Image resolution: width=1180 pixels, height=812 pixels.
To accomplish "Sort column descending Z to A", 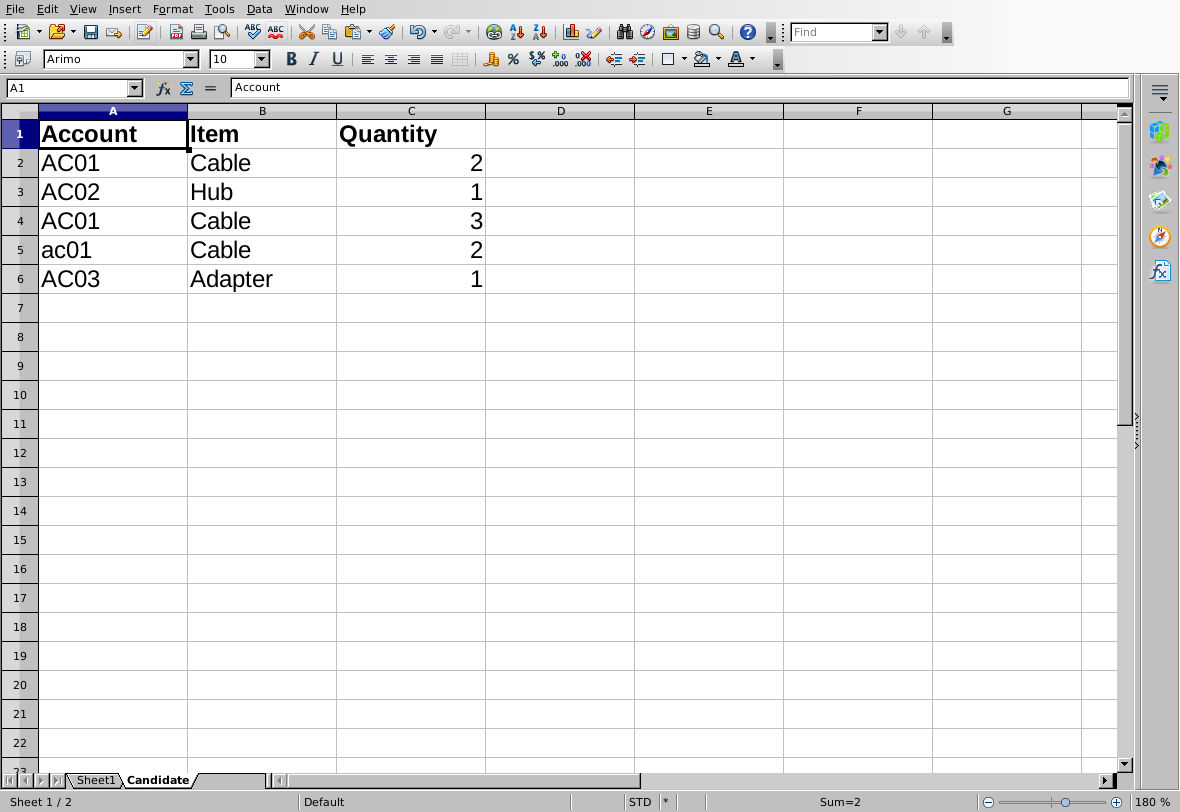I will (540, 32).
